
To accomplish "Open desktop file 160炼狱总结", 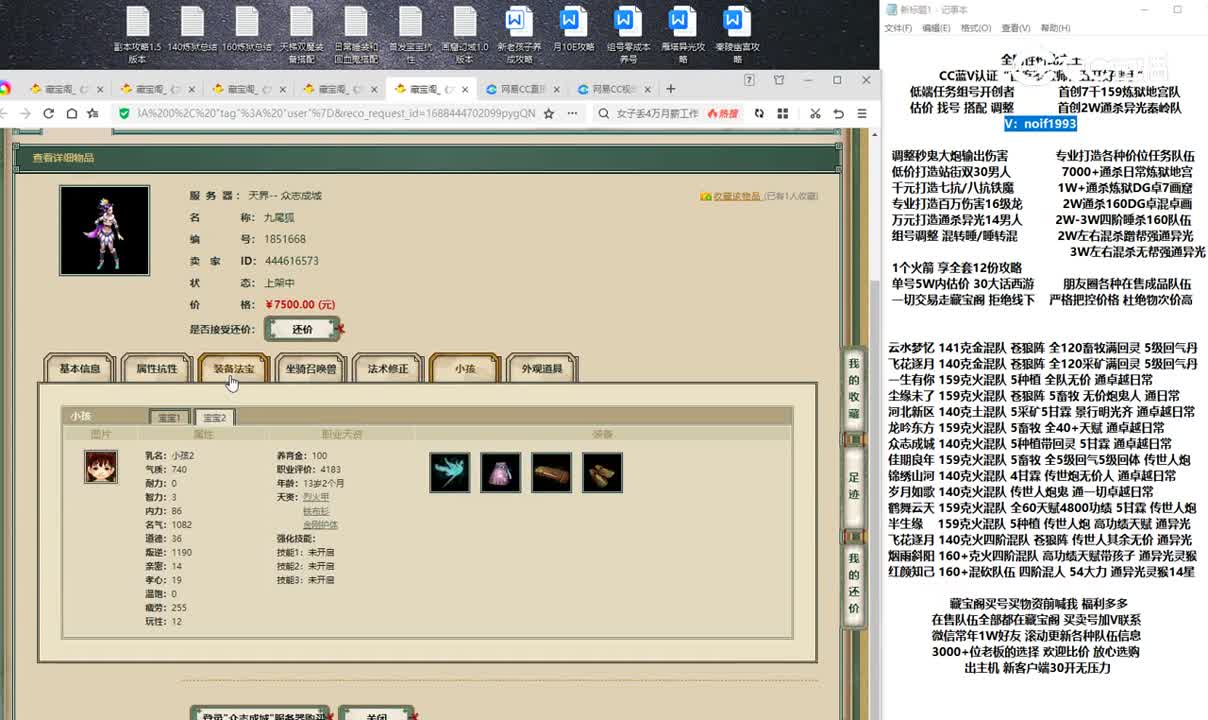I will click(247, 29).
